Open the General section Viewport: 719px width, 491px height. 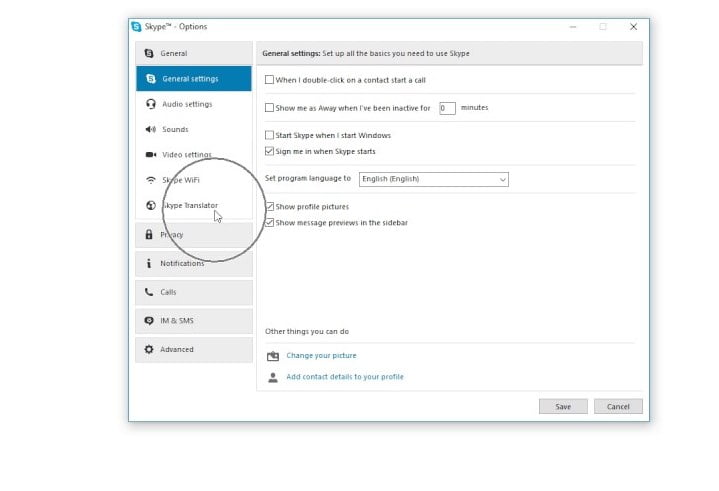pos(194,53)
